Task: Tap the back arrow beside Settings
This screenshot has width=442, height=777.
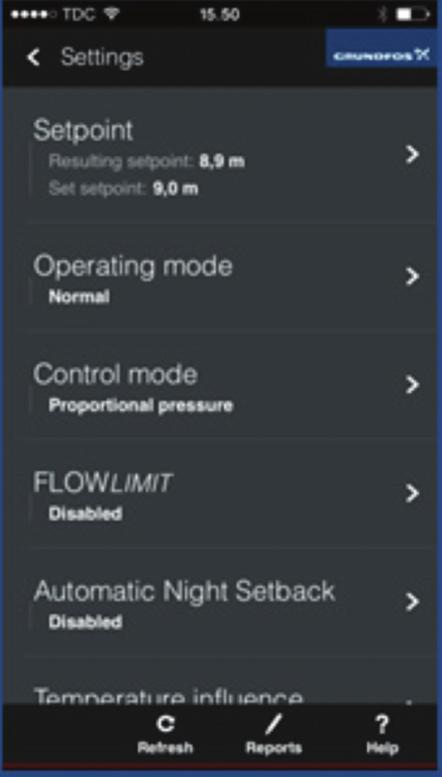Action: point(33,57)
